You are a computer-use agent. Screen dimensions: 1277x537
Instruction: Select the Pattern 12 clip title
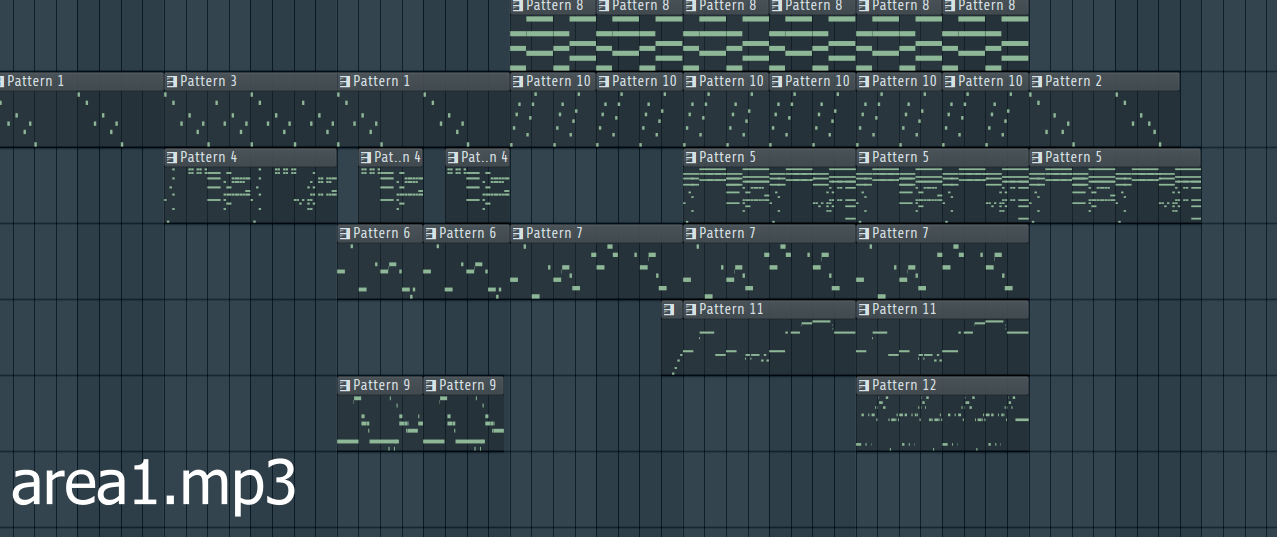(x=905, y=385)
